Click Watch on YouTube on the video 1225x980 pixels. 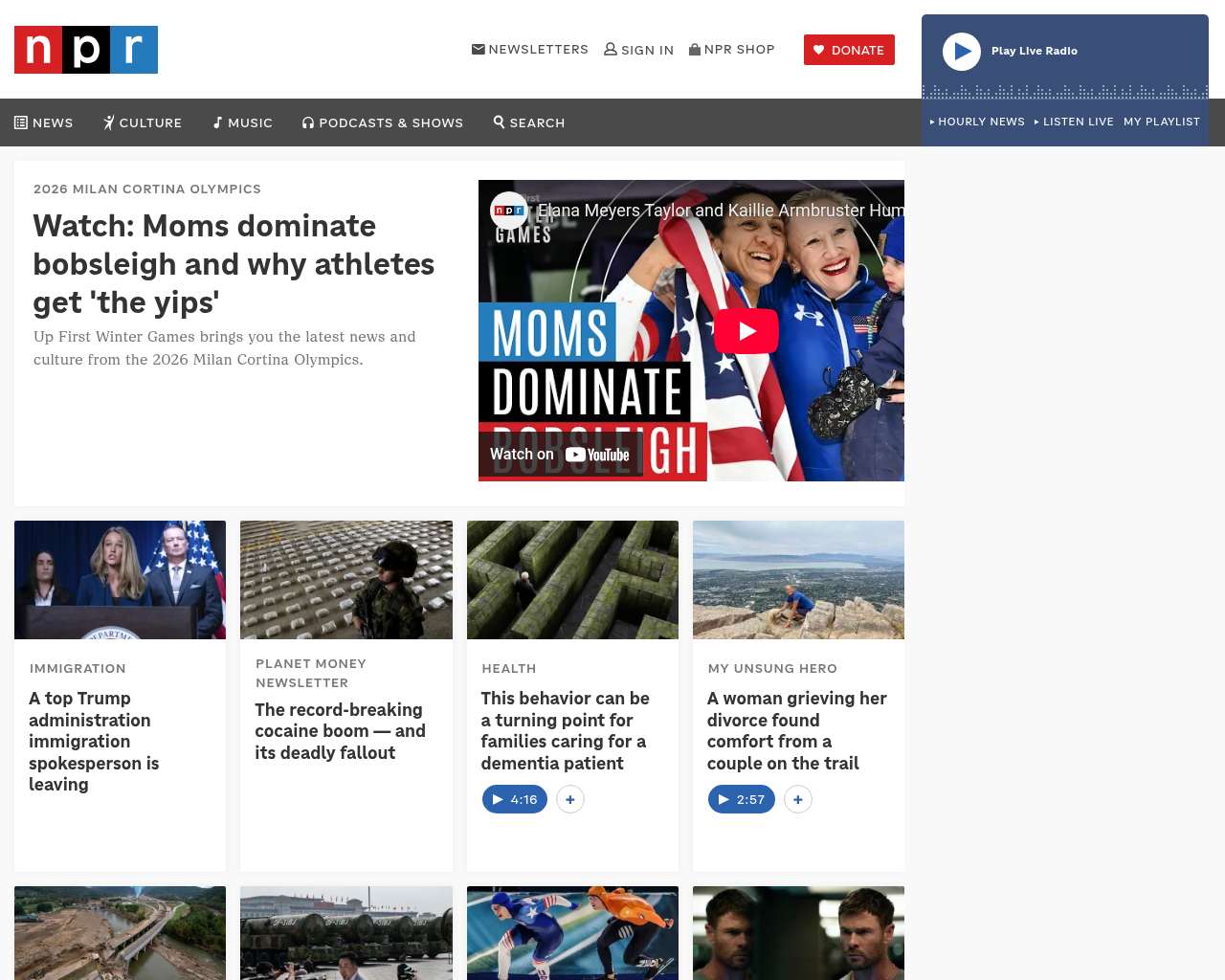560,455
